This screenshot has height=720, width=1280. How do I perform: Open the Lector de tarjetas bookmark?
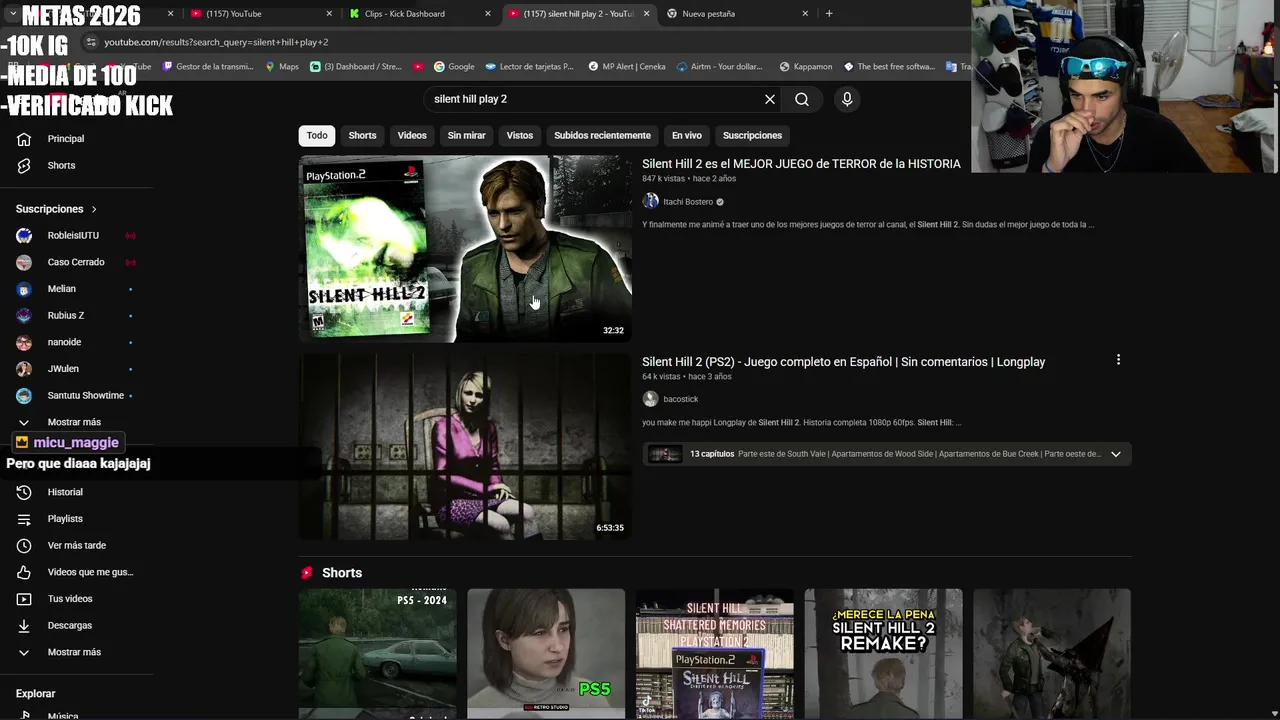[530, 67]
